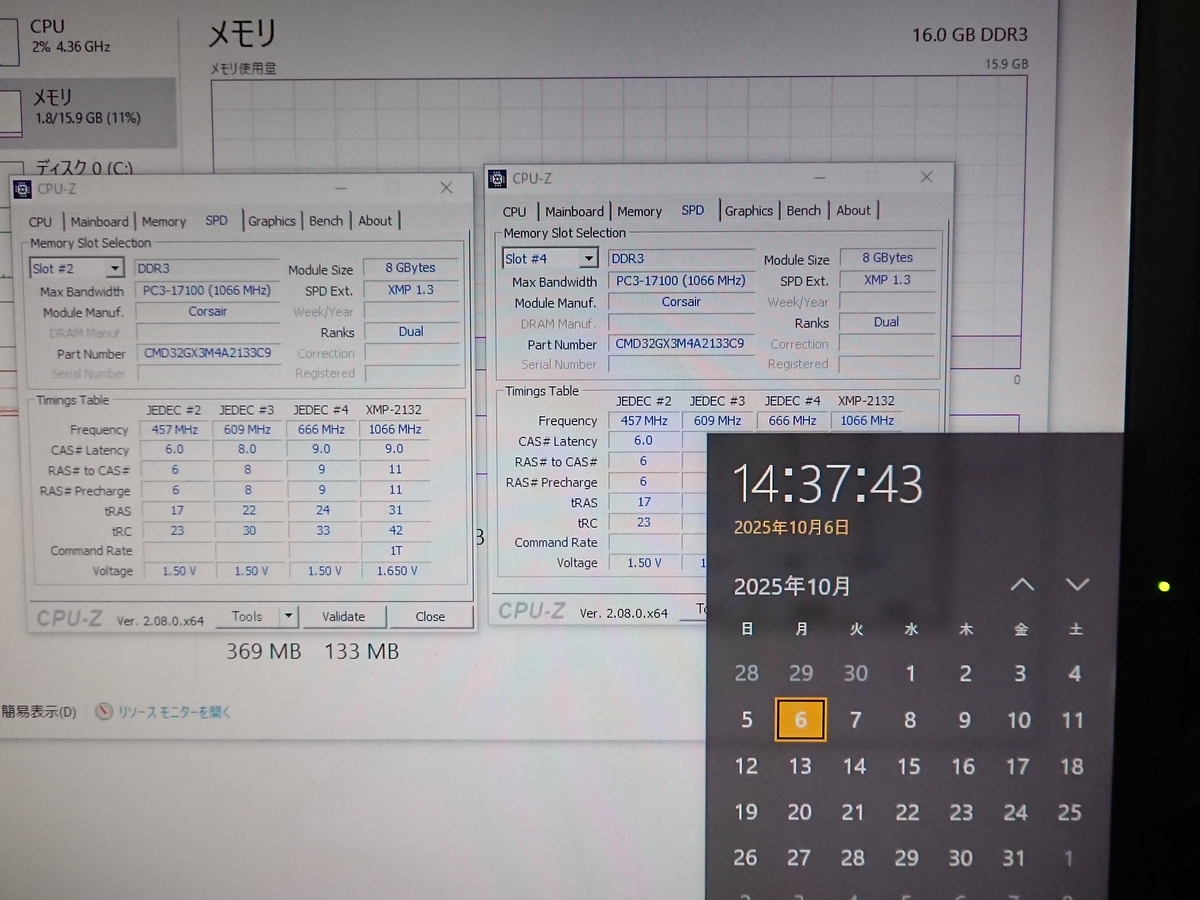Open CPU tab in left CPU-Z window
The height and width of the screenshot is (900, 1200).
40,222
